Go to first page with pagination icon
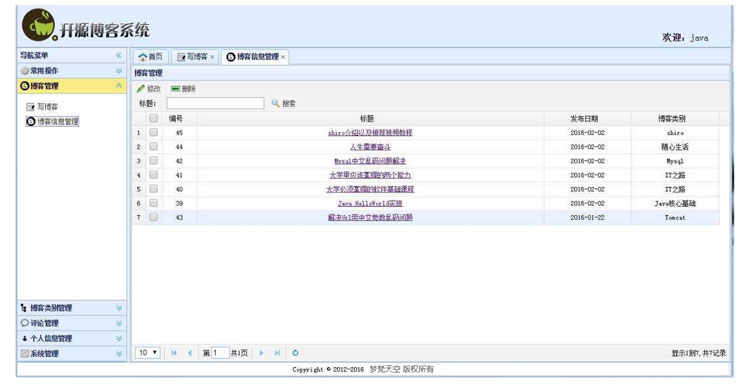Viewport: 750px width, 386px height. pyautogui.click(x=174, y=353)
